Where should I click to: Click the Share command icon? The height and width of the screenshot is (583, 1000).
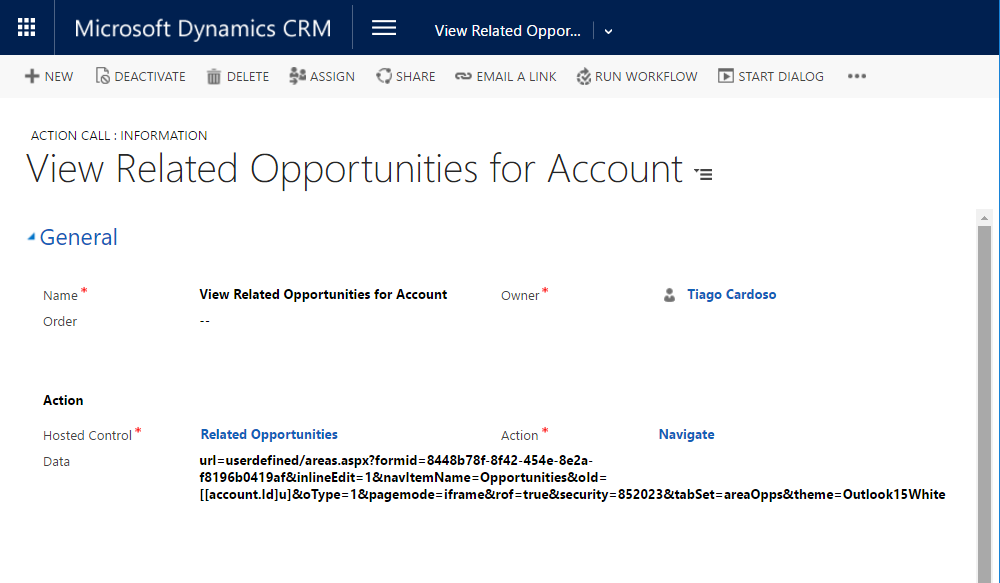[383, 76]
